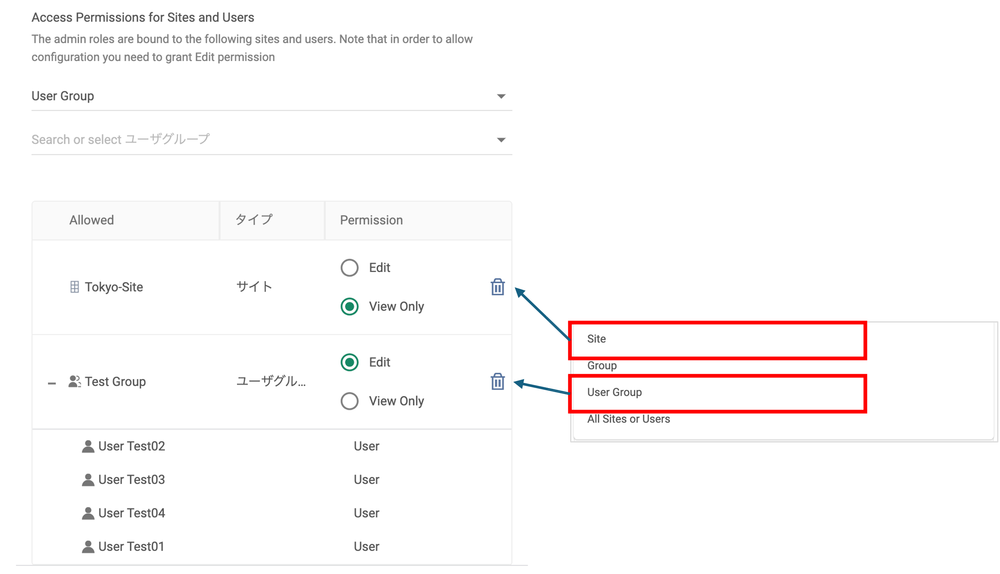Collapse the Test Group member list
Image resolution: width=1000 pixels, height=574 pixels.
point(52,383)
